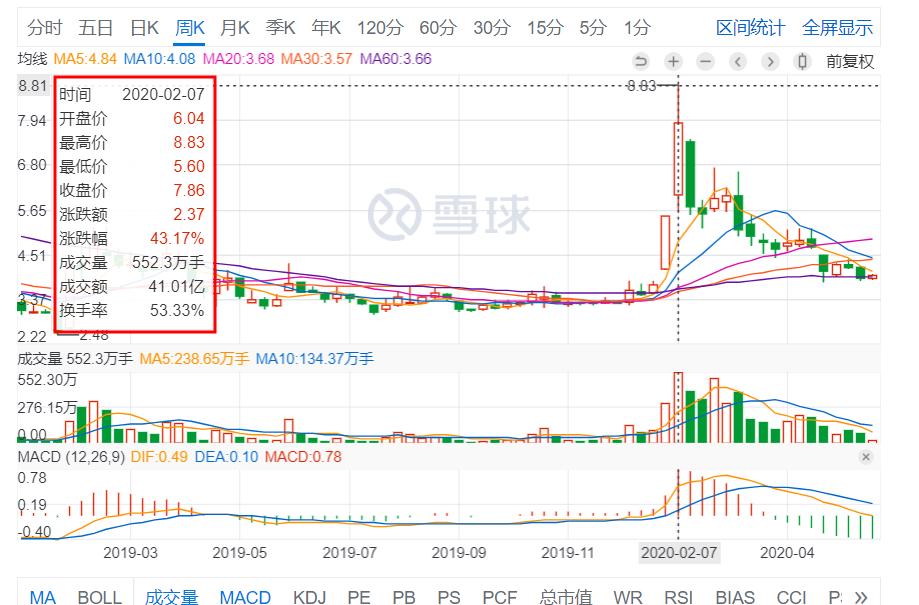
Task: Close the MACD indicator with its X icon
Action: point(866,456)
